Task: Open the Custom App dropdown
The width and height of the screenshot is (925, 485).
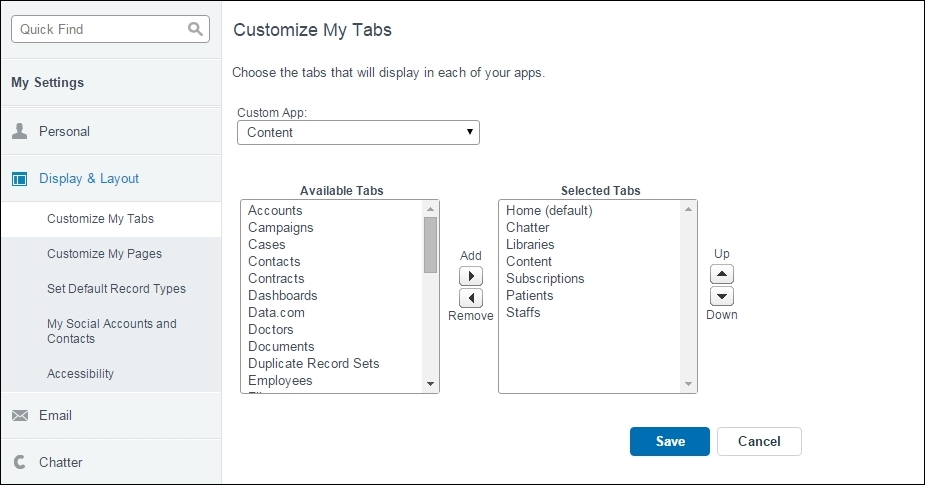Action: click(x=358, y=132)
